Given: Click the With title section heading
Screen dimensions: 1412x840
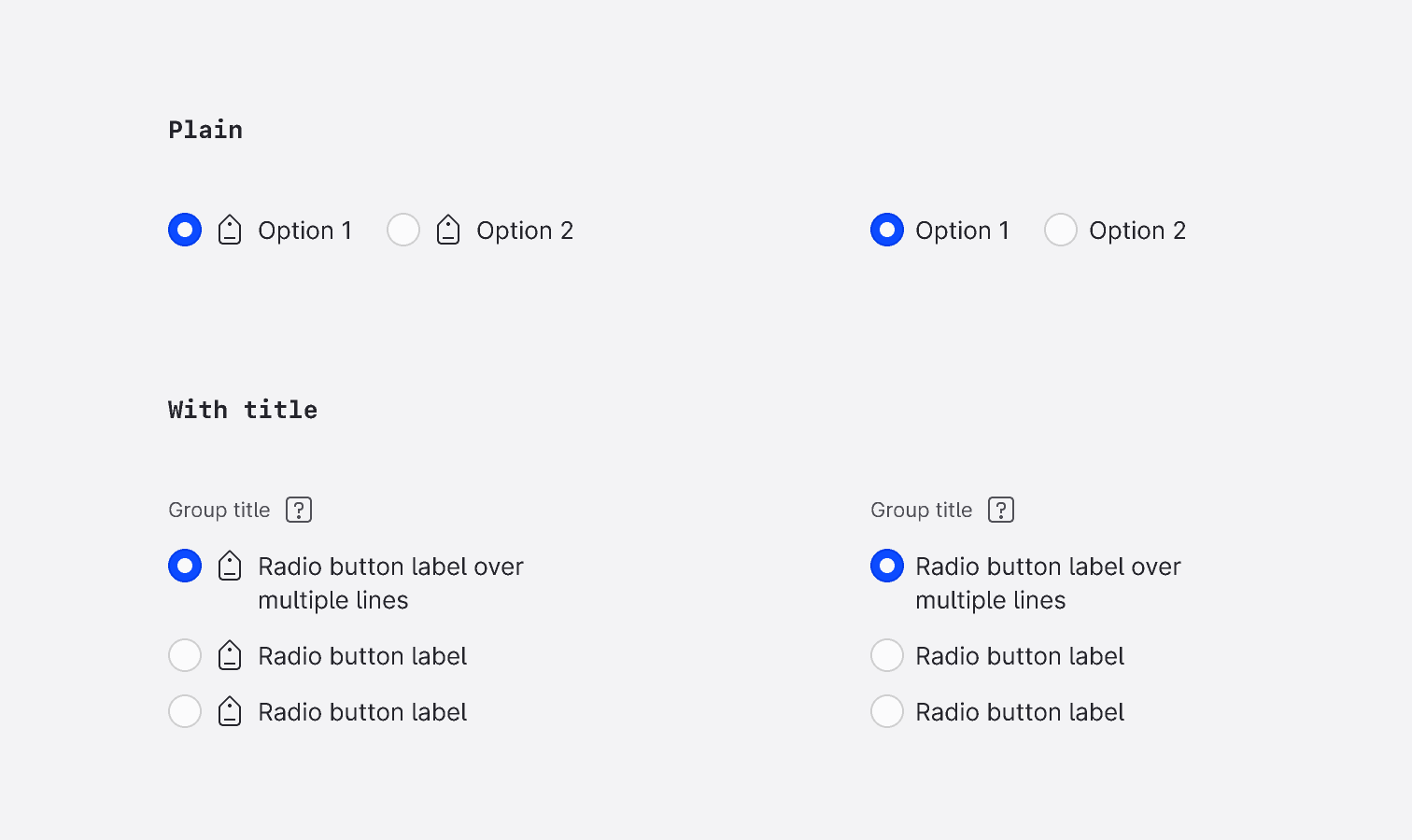Looking at the screenshot, I should (242, 409).
